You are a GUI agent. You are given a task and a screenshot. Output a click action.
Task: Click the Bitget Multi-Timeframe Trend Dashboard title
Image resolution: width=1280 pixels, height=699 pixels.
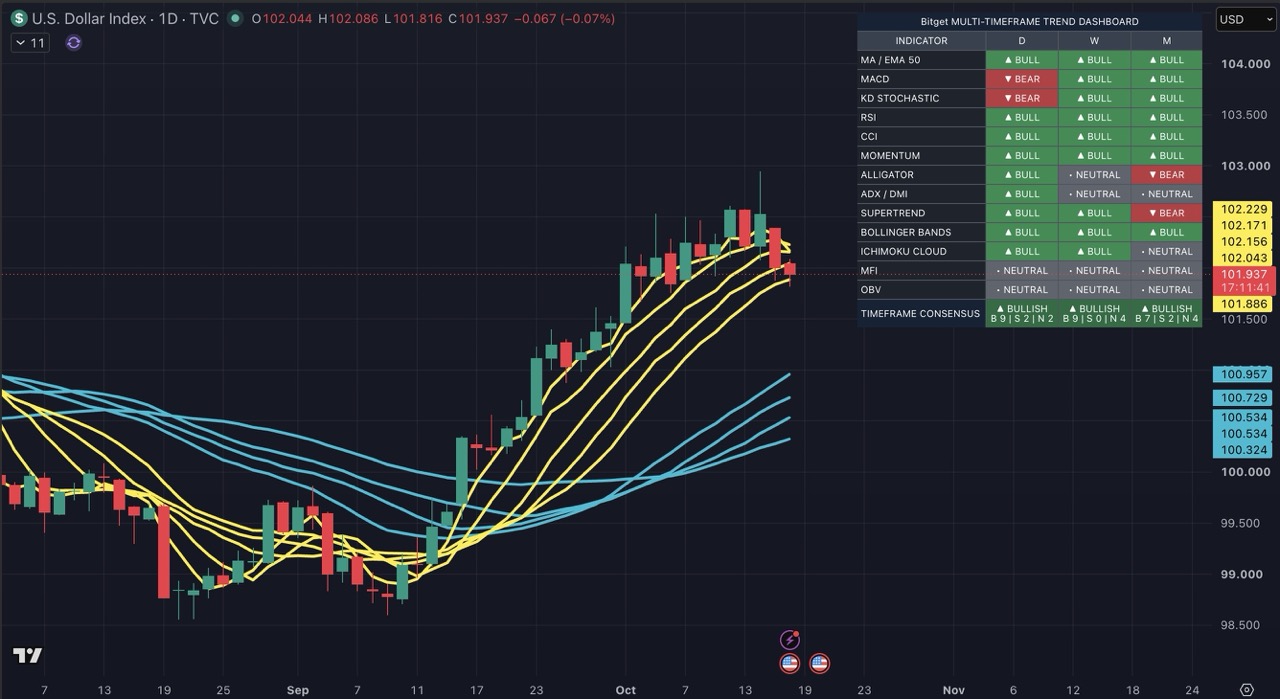pyautogui.click(x=1029, y=21)
